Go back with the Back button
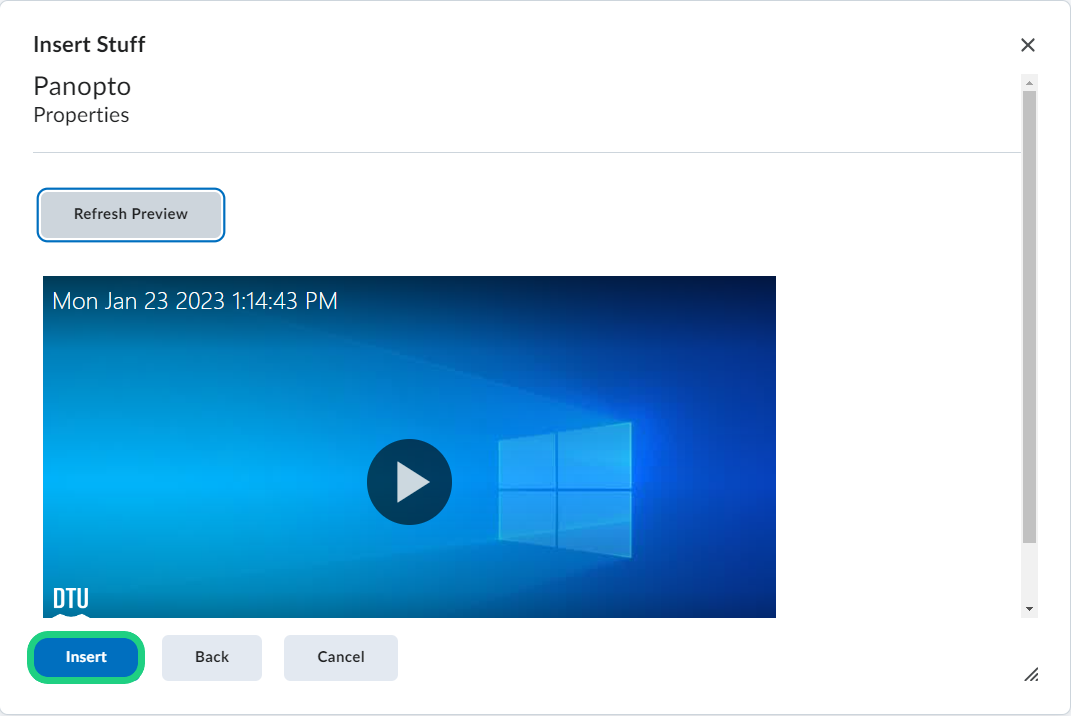Viewport: 1071px width, 716px height. (x=212, y=657)
